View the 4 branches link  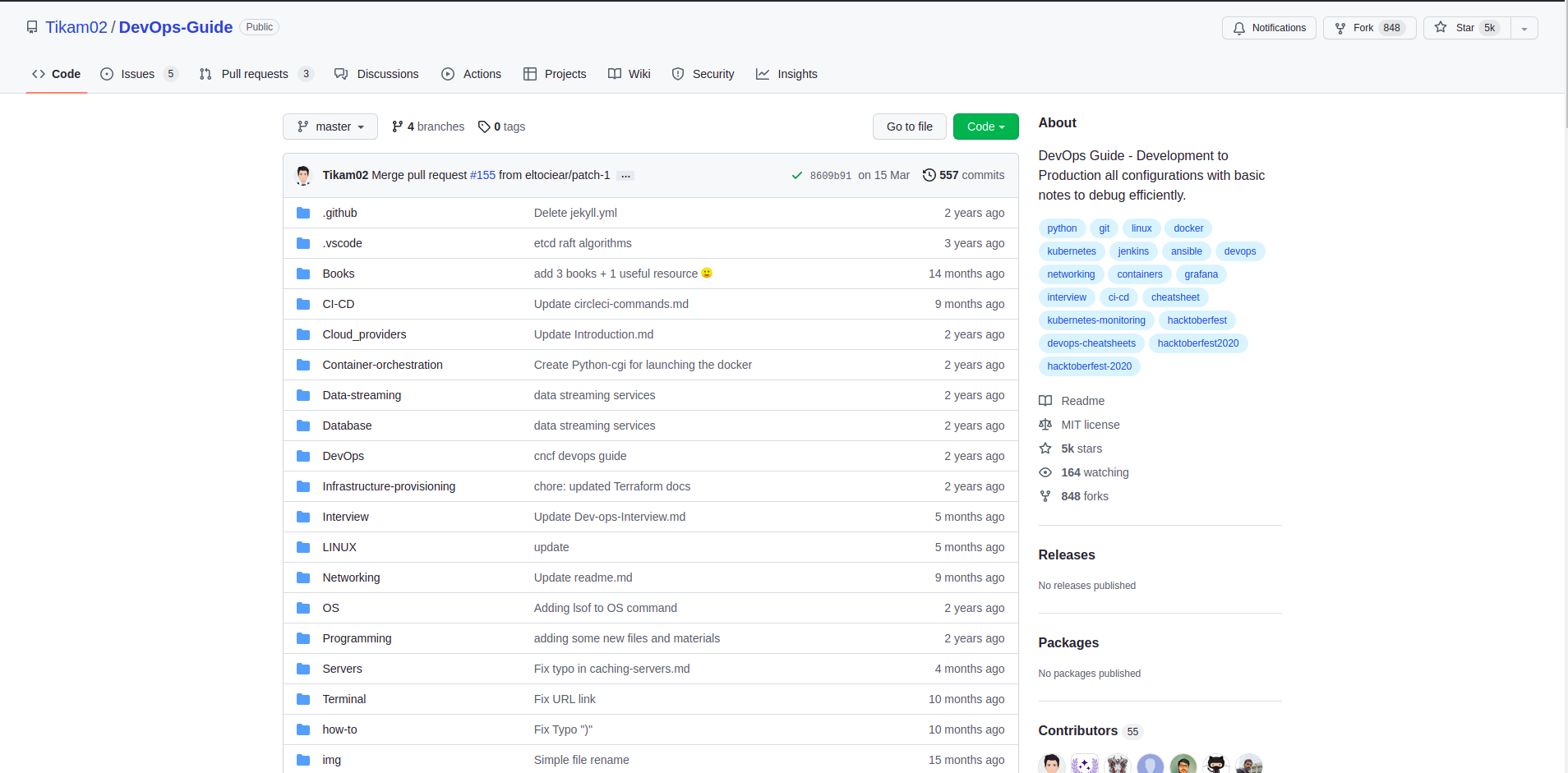pyautogui.click(x=428, y=127)
